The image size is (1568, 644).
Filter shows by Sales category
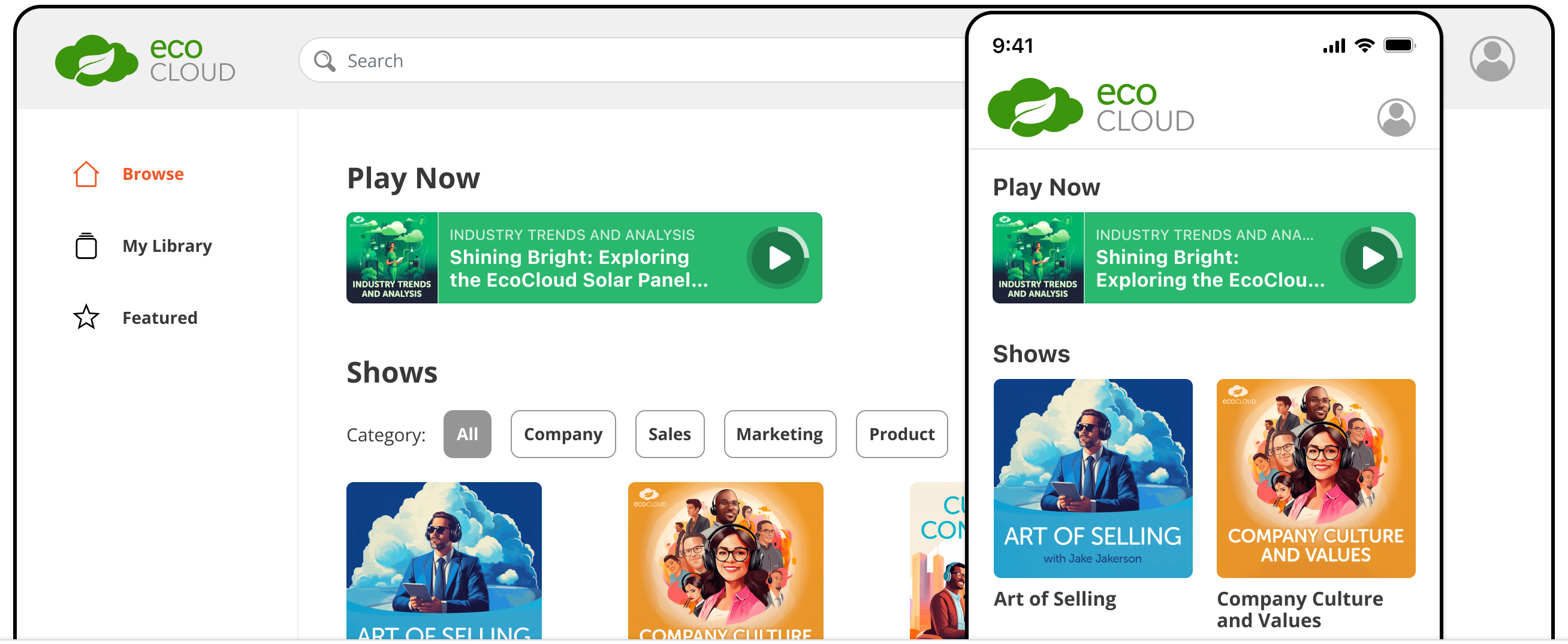(x=669, y=434)
